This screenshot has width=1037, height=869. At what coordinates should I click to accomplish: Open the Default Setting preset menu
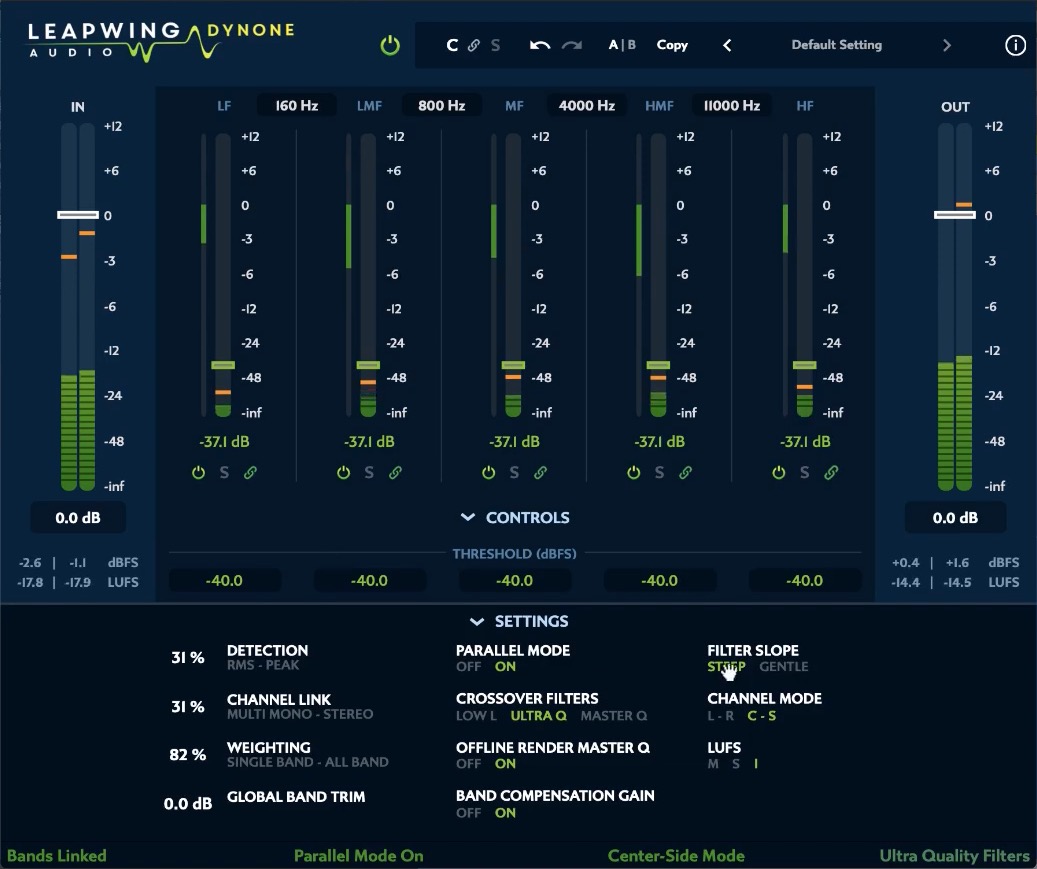pos(837,45)
